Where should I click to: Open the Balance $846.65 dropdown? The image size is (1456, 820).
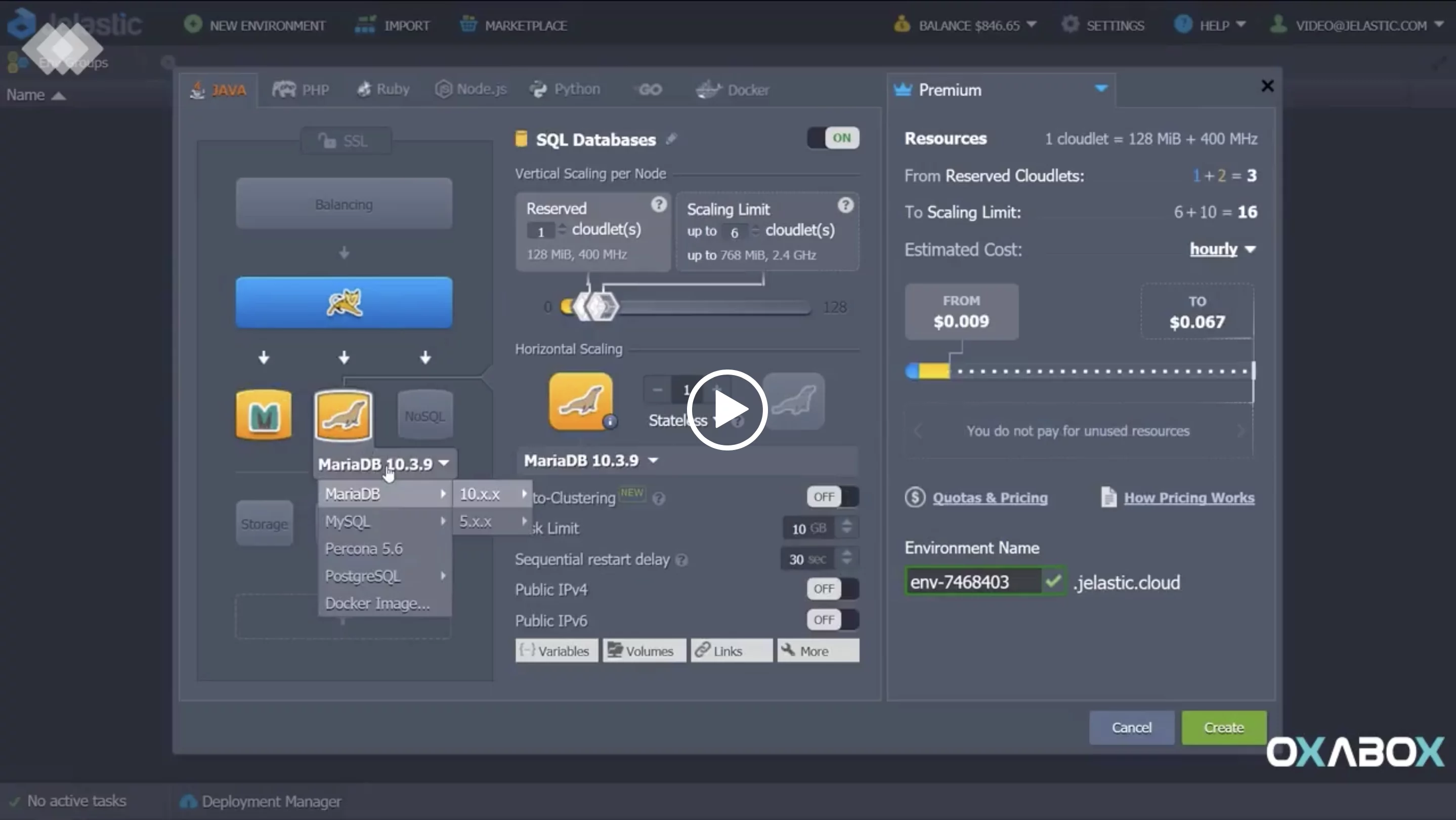(x=965, y=25)
